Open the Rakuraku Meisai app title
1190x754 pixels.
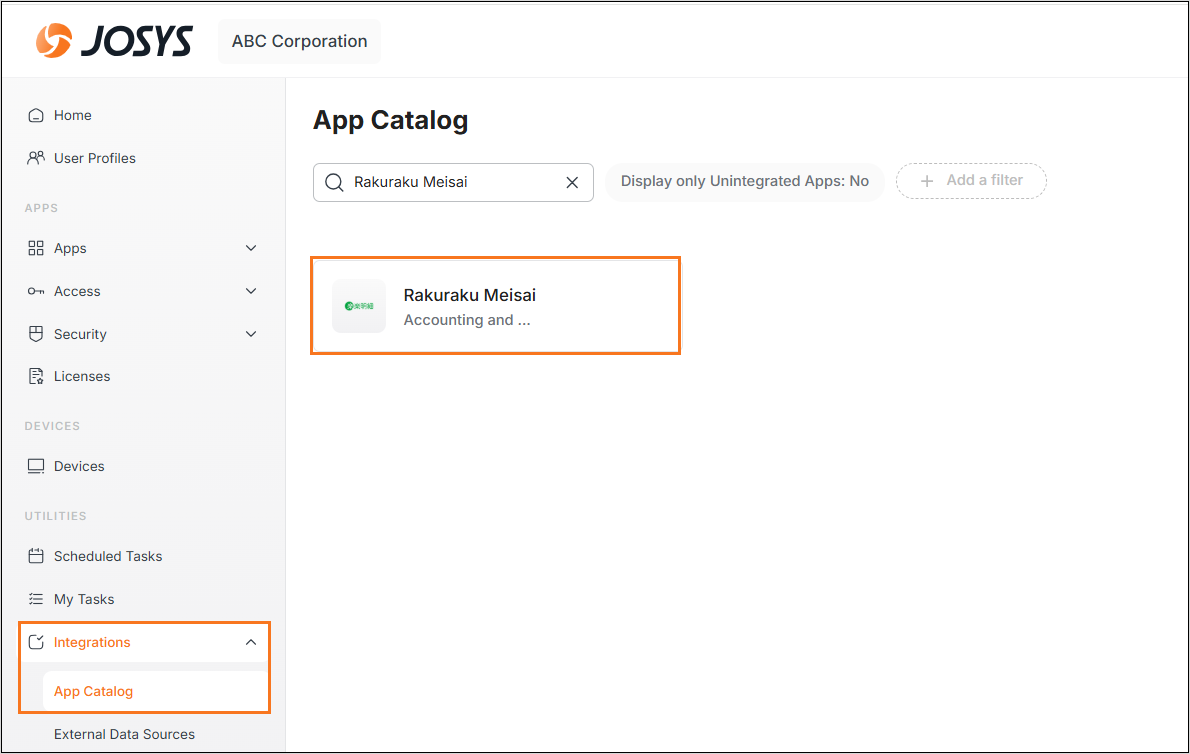point(469,295)
